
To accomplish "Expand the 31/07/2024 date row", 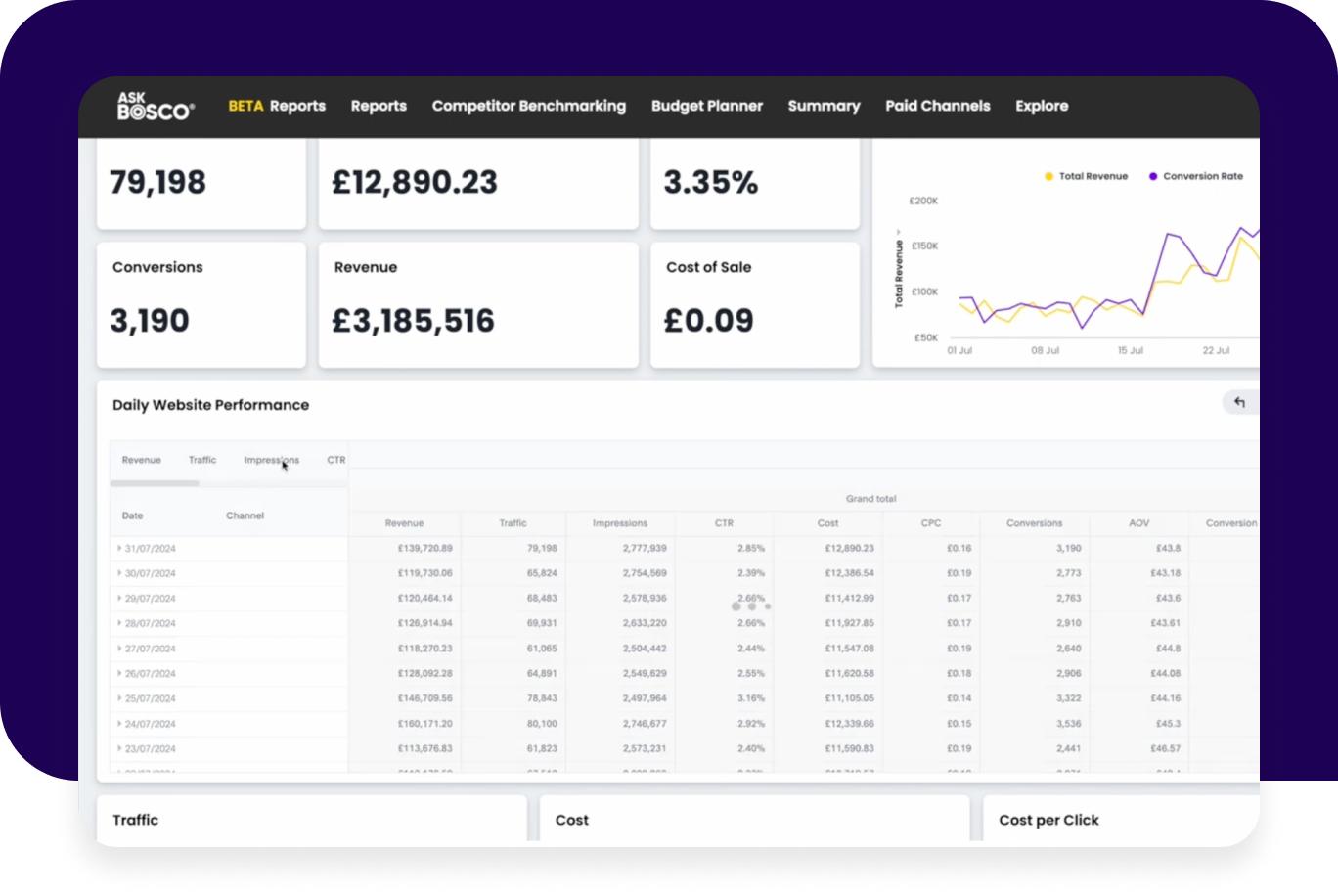I will [x=119, y=548].
